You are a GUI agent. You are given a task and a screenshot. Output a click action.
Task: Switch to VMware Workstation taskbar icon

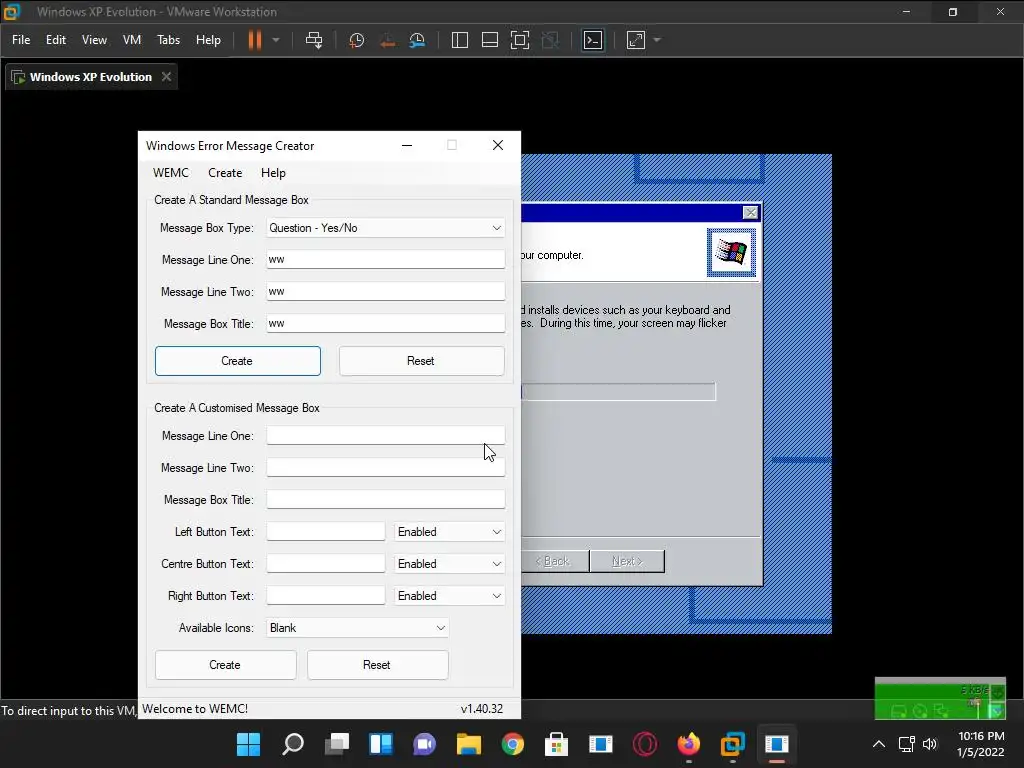point(733,744)
